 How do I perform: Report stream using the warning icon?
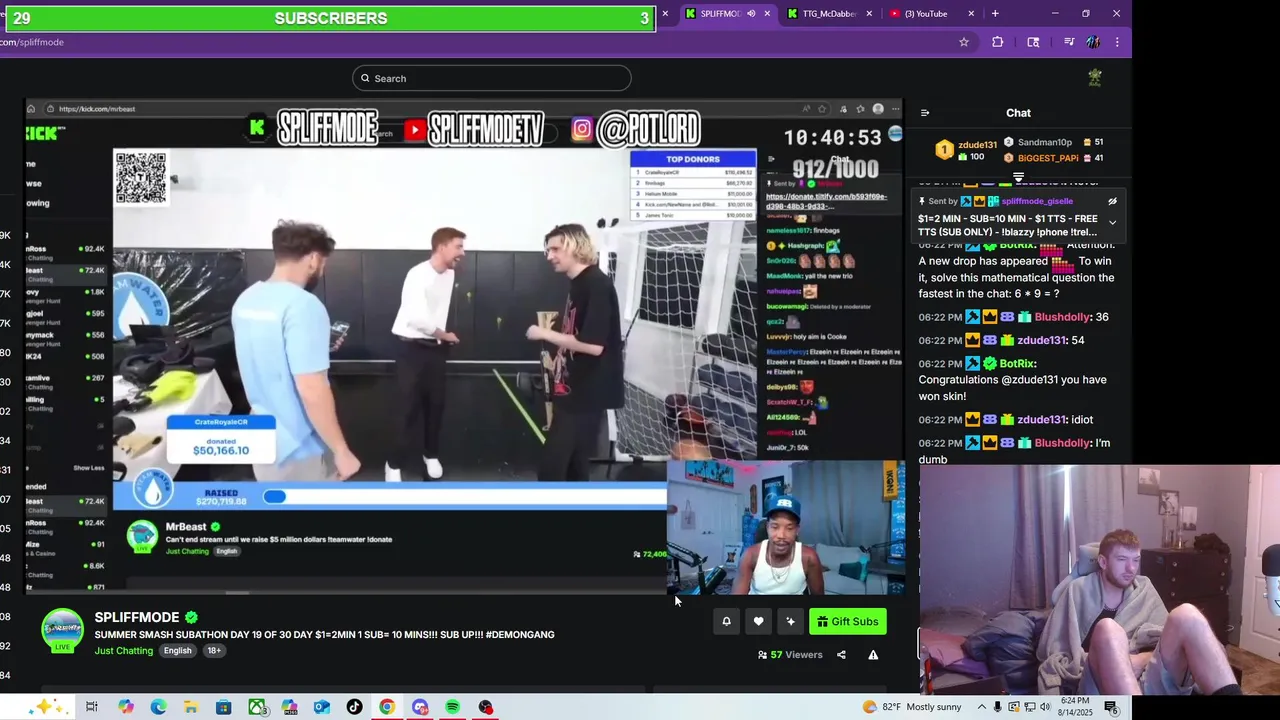[x=873, y=655]
